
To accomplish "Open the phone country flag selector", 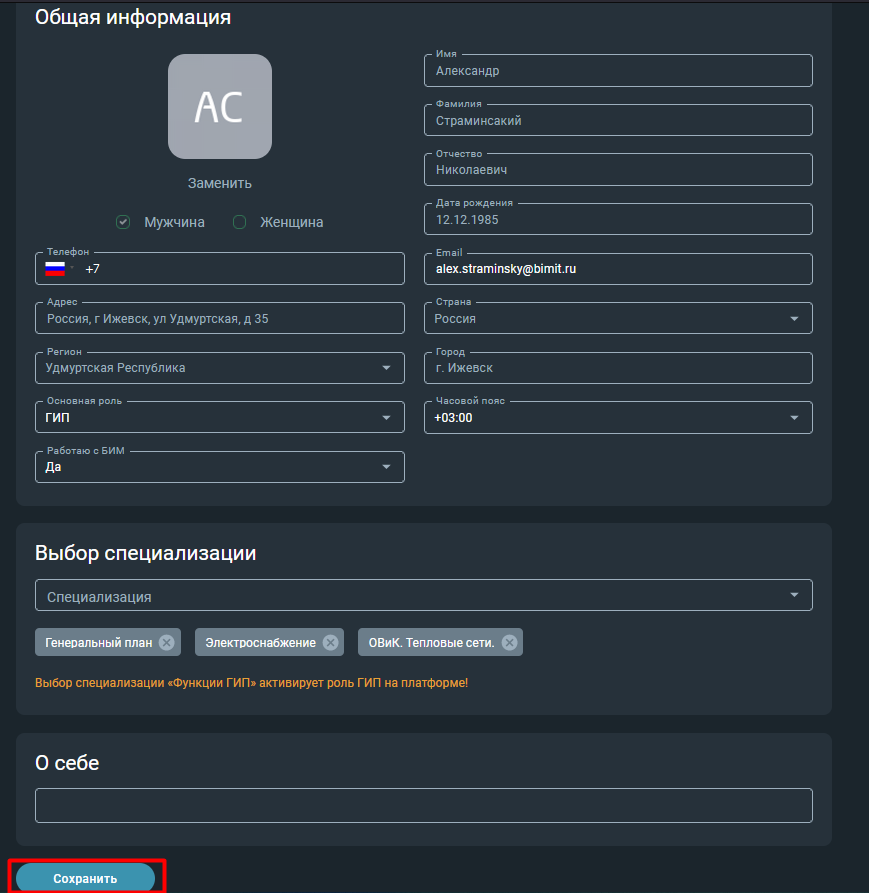I will 59,269.
